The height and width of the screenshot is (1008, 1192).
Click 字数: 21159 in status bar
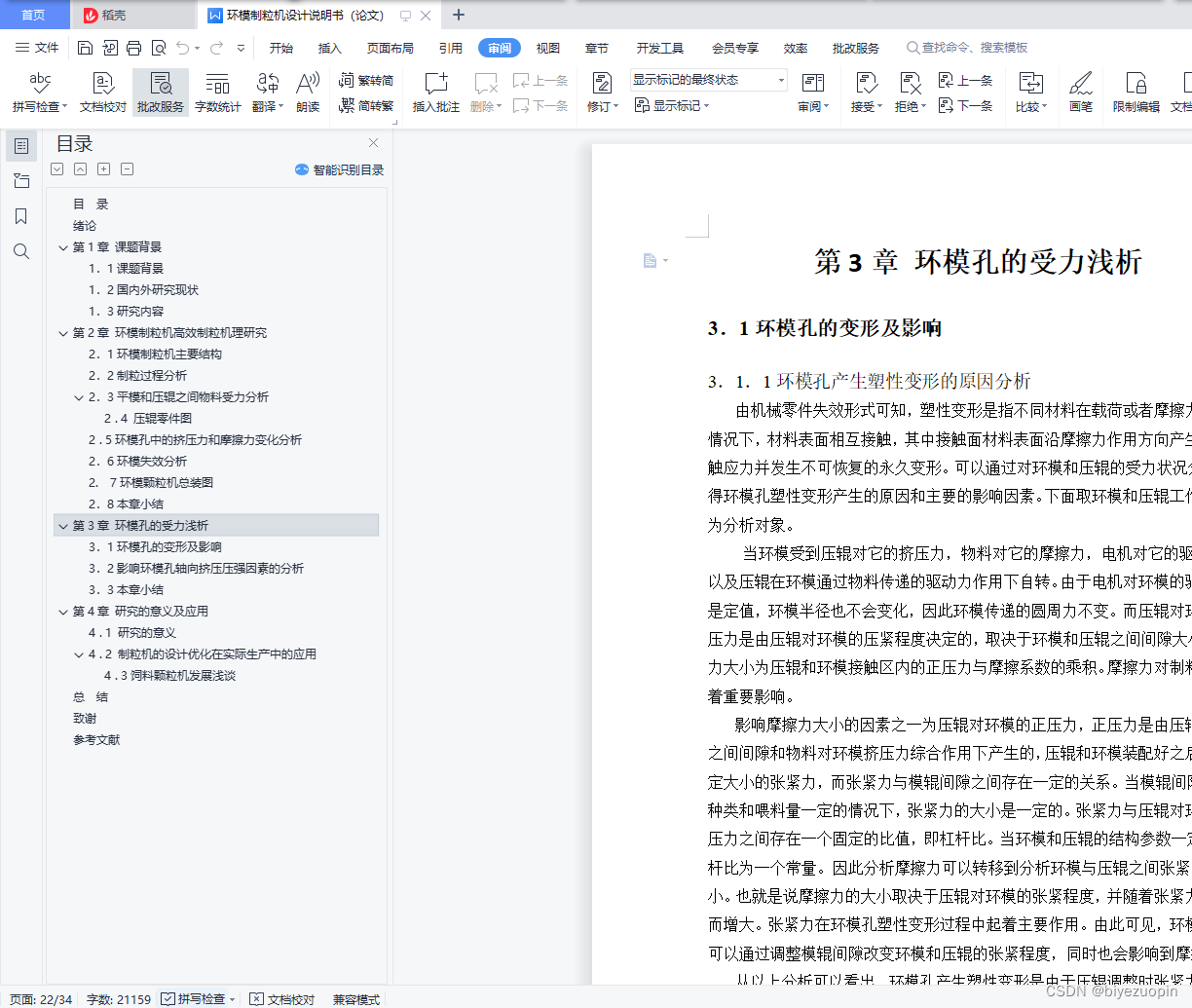119,999
